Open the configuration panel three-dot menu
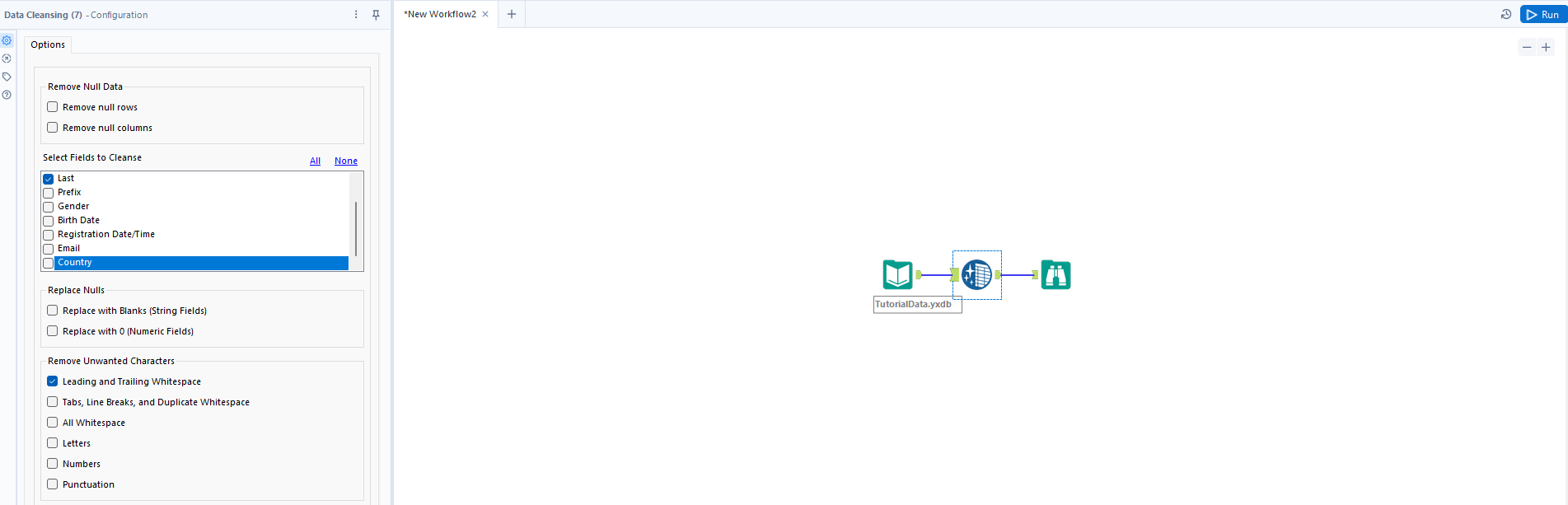Screen dimensions: 1568x505 (356, 15)
